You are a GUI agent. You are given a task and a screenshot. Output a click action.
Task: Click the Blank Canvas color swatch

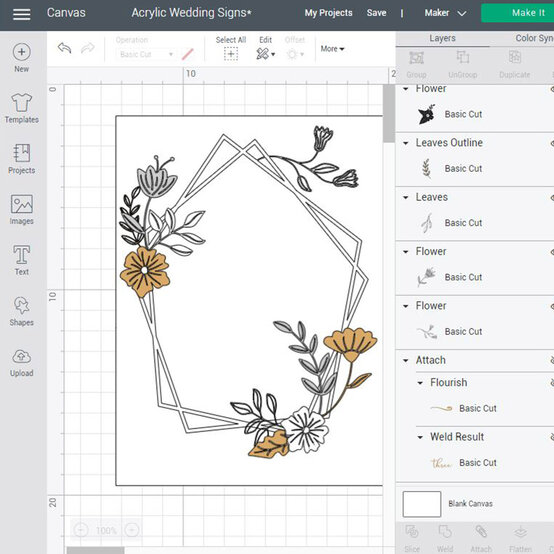pos(422,504)
